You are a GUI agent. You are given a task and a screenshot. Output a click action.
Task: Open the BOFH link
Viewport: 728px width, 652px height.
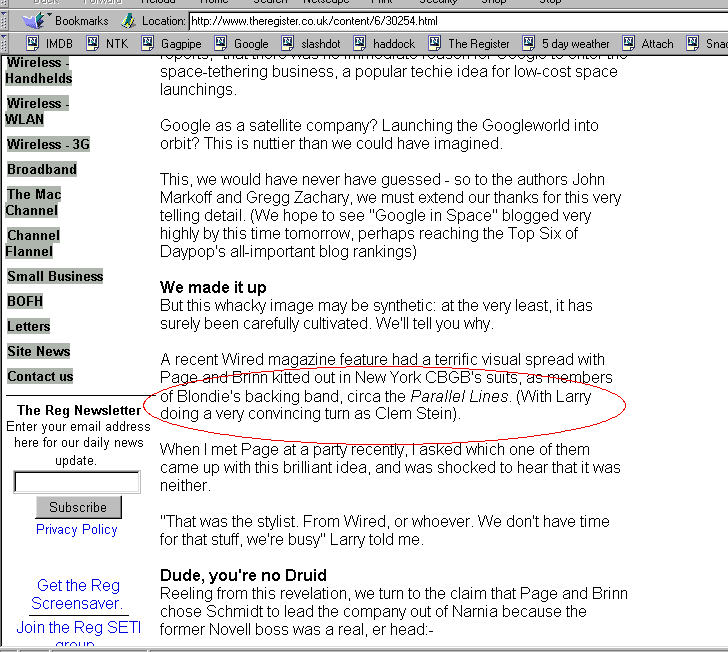tap(25, 301)
